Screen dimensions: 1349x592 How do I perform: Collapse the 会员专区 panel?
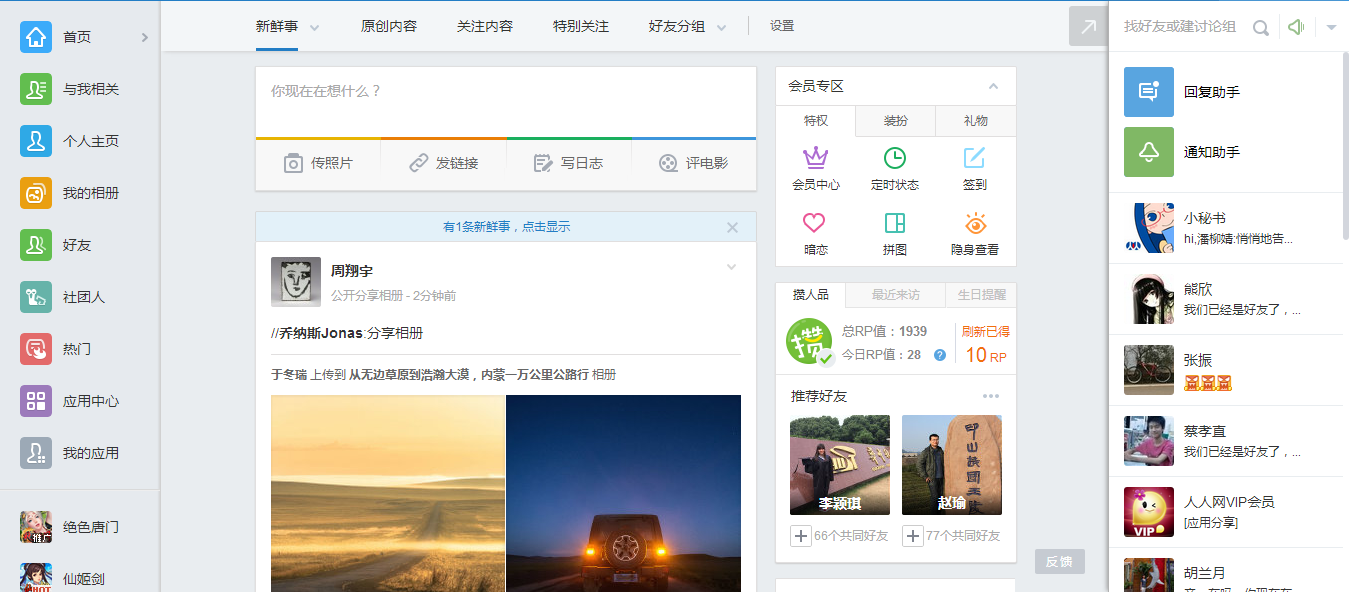pyautogui.click(x=993, y=86)
